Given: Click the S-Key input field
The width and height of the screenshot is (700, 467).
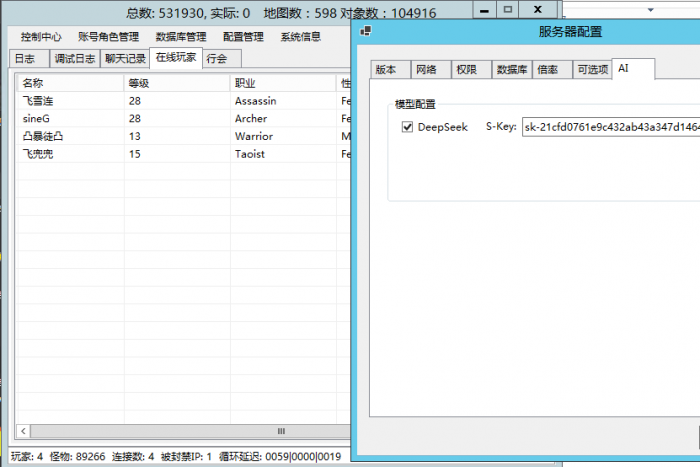Looking at the screenshot, I should (611, 127).
